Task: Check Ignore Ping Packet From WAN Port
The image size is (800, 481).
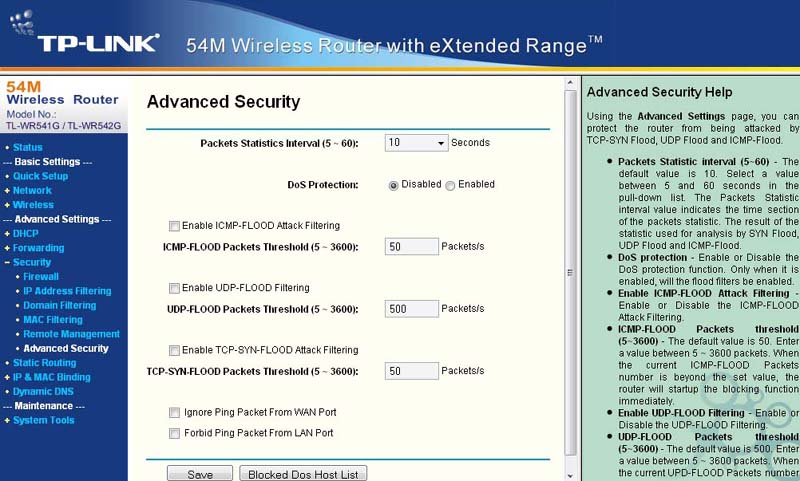Action: click(x=174, y=412)
